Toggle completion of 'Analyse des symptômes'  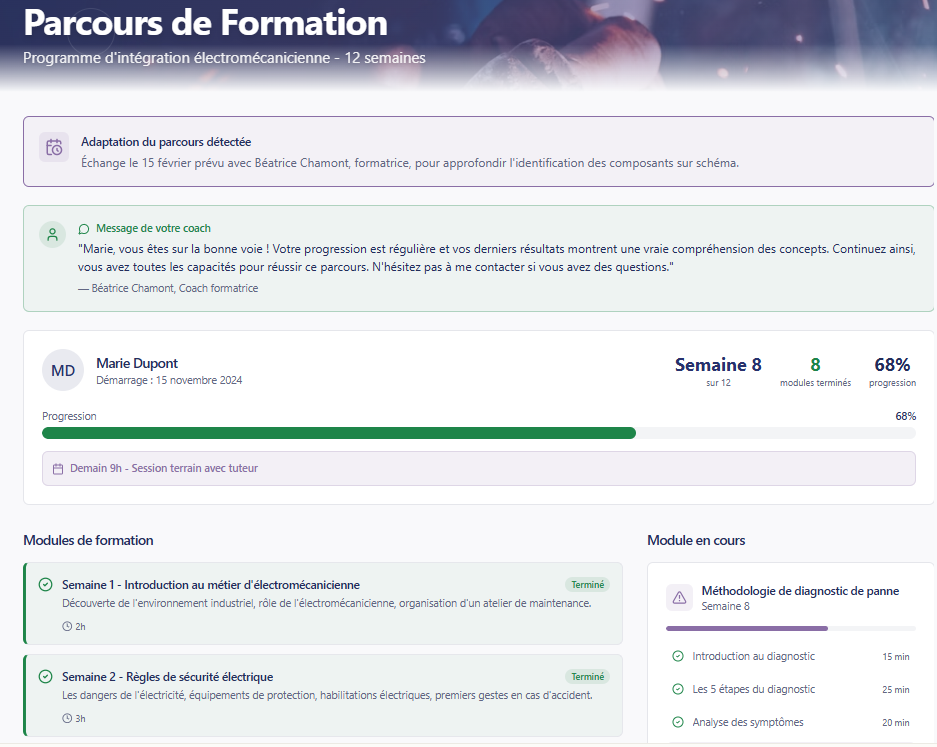click(x=679, y=722)
